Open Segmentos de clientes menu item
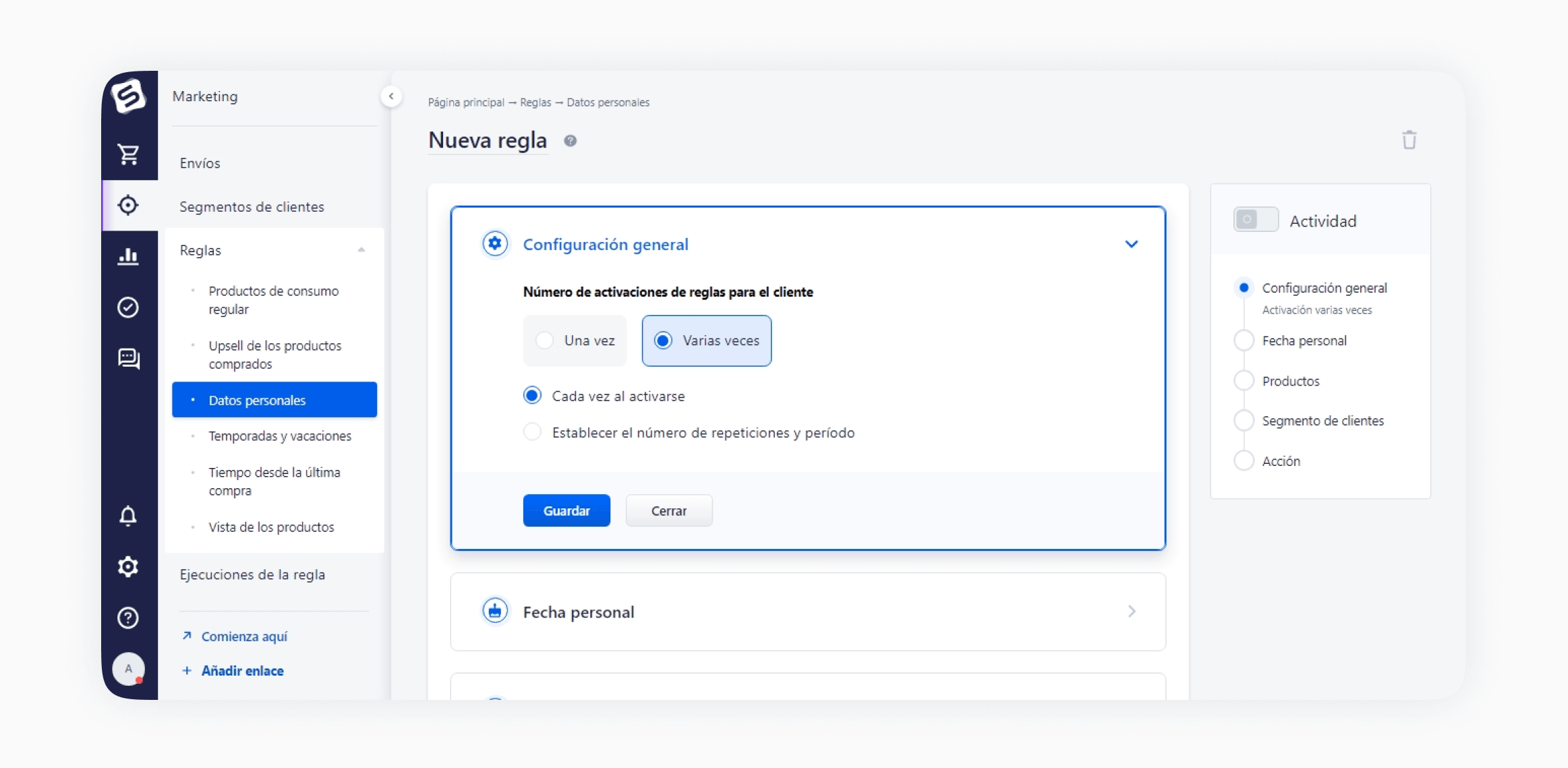Viewport: 1568px width, 768px height. (252, 207)
